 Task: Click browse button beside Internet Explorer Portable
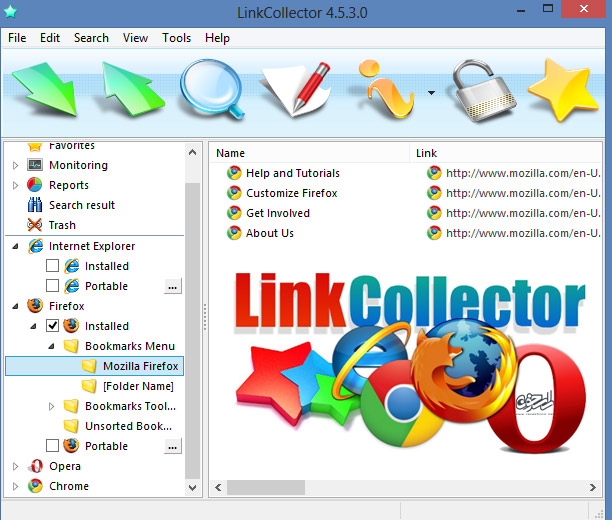(x=173, y=287)
